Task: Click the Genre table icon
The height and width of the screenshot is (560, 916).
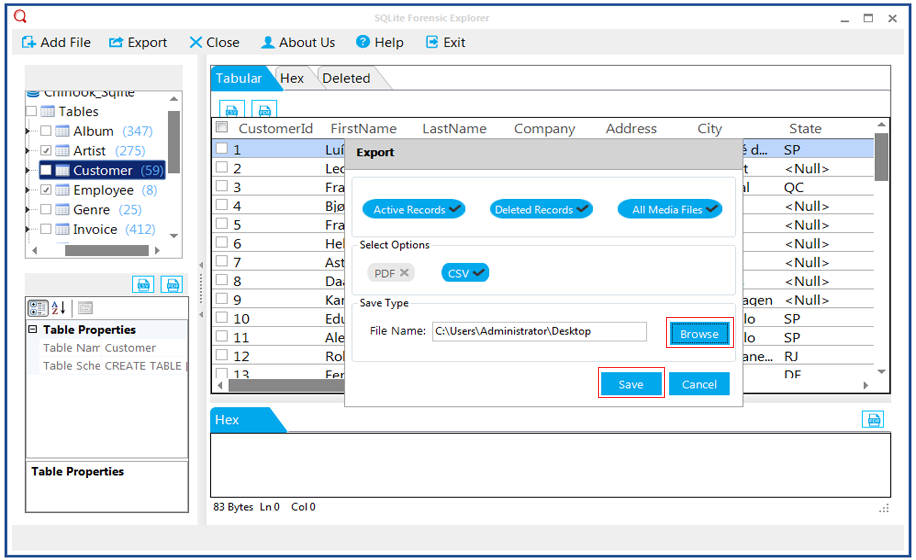Action: point(63,210)
